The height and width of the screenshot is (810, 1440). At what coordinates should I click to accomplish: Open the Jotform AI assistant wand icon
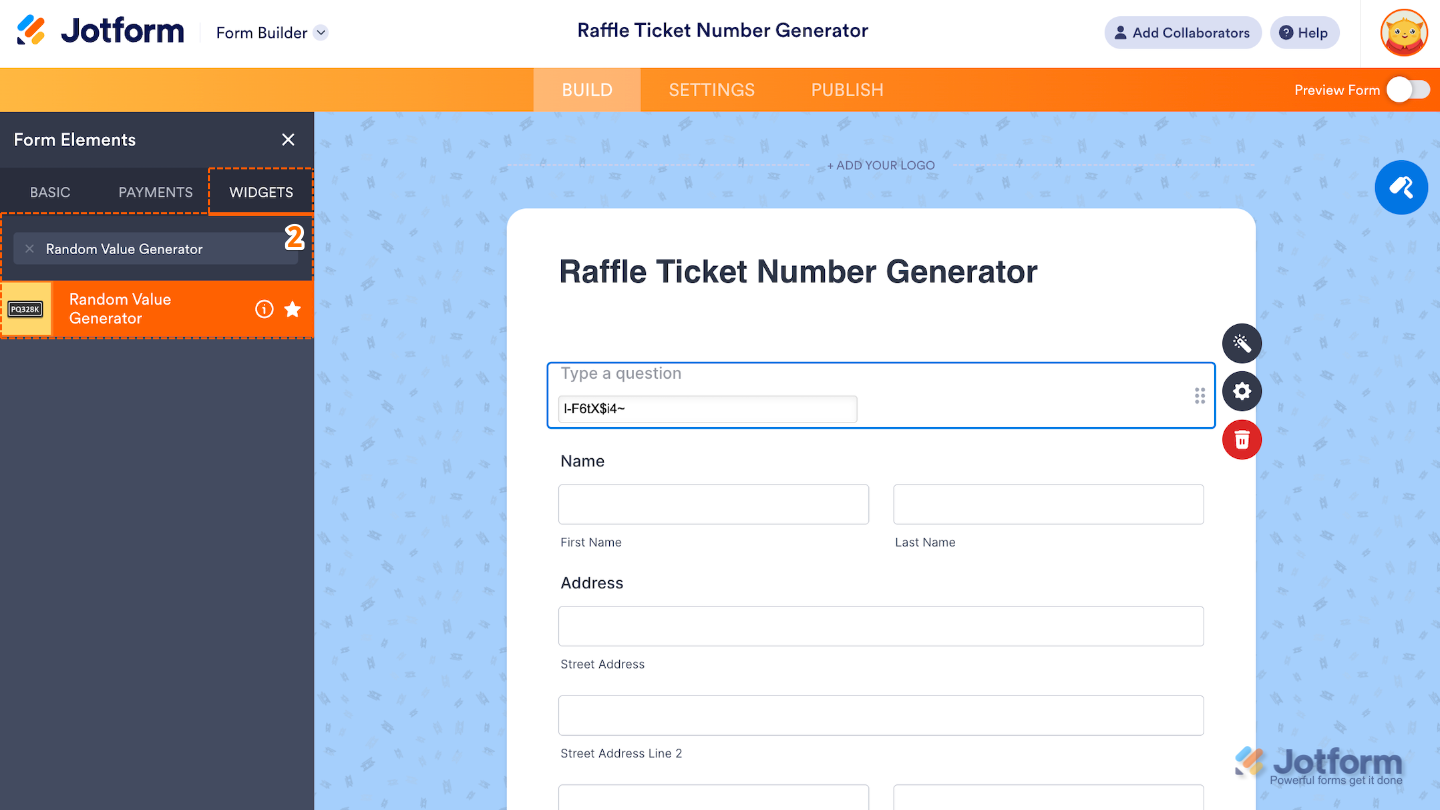point(1401,187)
